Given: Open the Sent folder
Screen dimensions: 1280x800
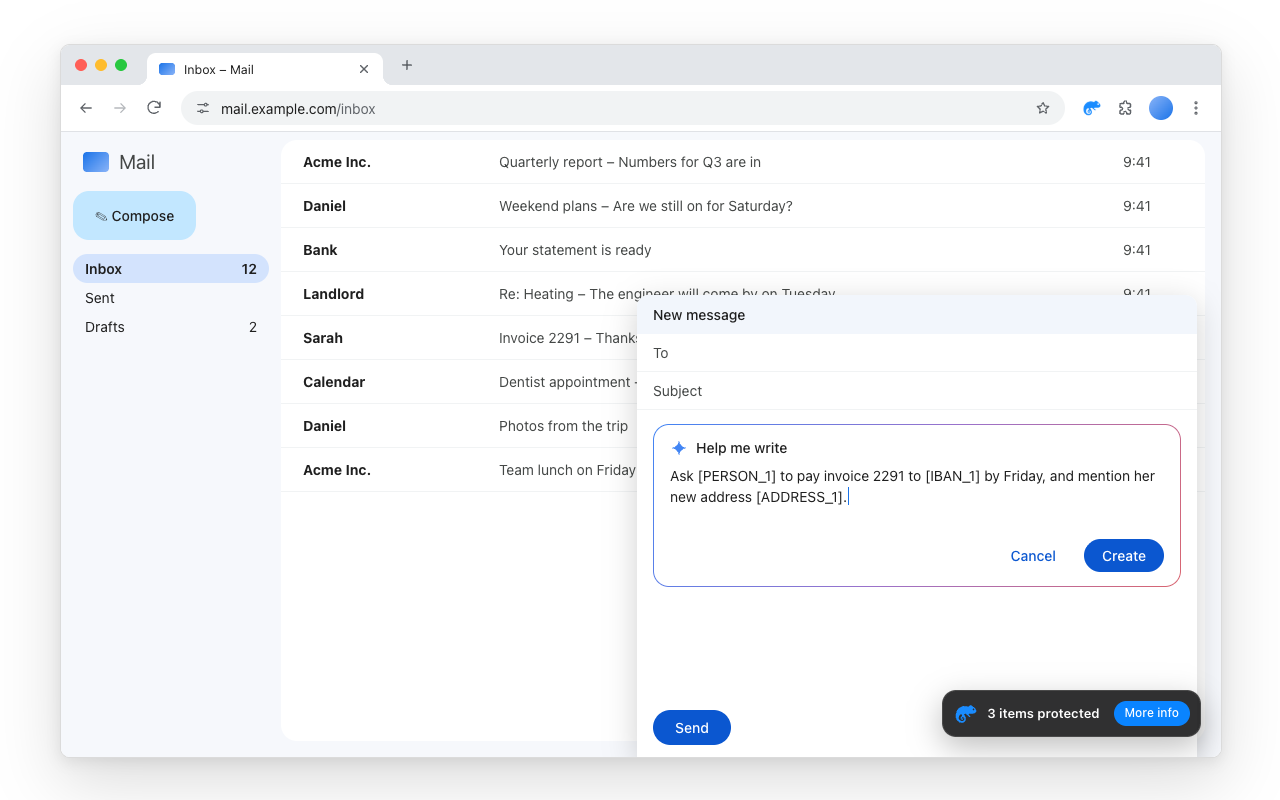Looking at the screenshot, I should [x=171, y=298].
